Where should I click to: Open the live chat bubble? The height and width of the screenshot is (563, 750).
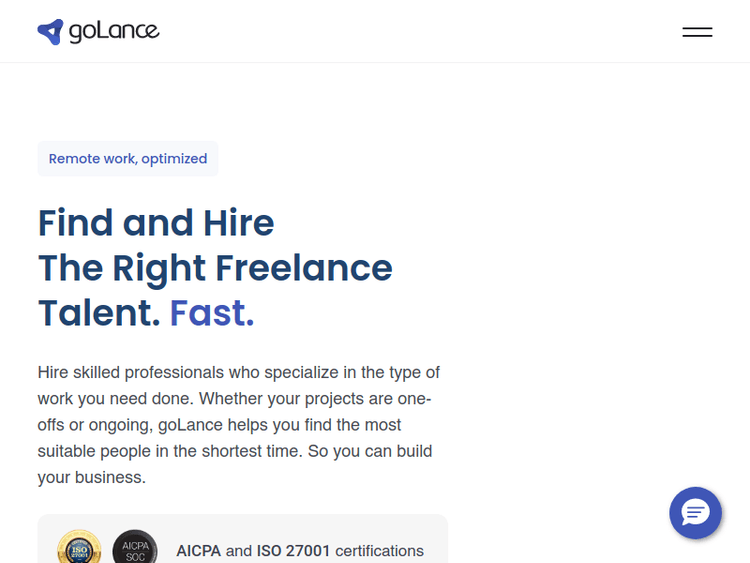(695, 513)
